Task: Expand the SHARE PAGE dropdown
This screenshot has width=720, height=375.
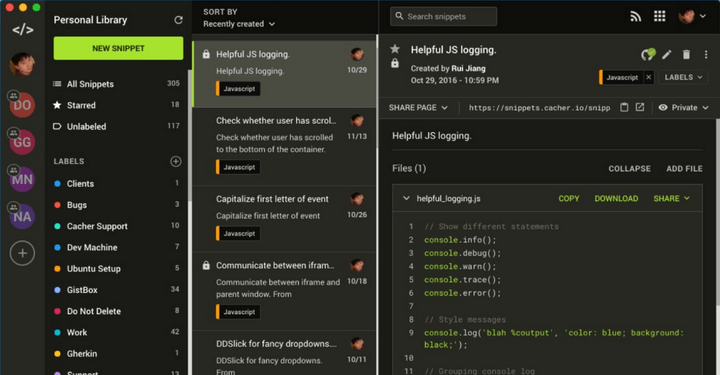Action: click(418, 107)
